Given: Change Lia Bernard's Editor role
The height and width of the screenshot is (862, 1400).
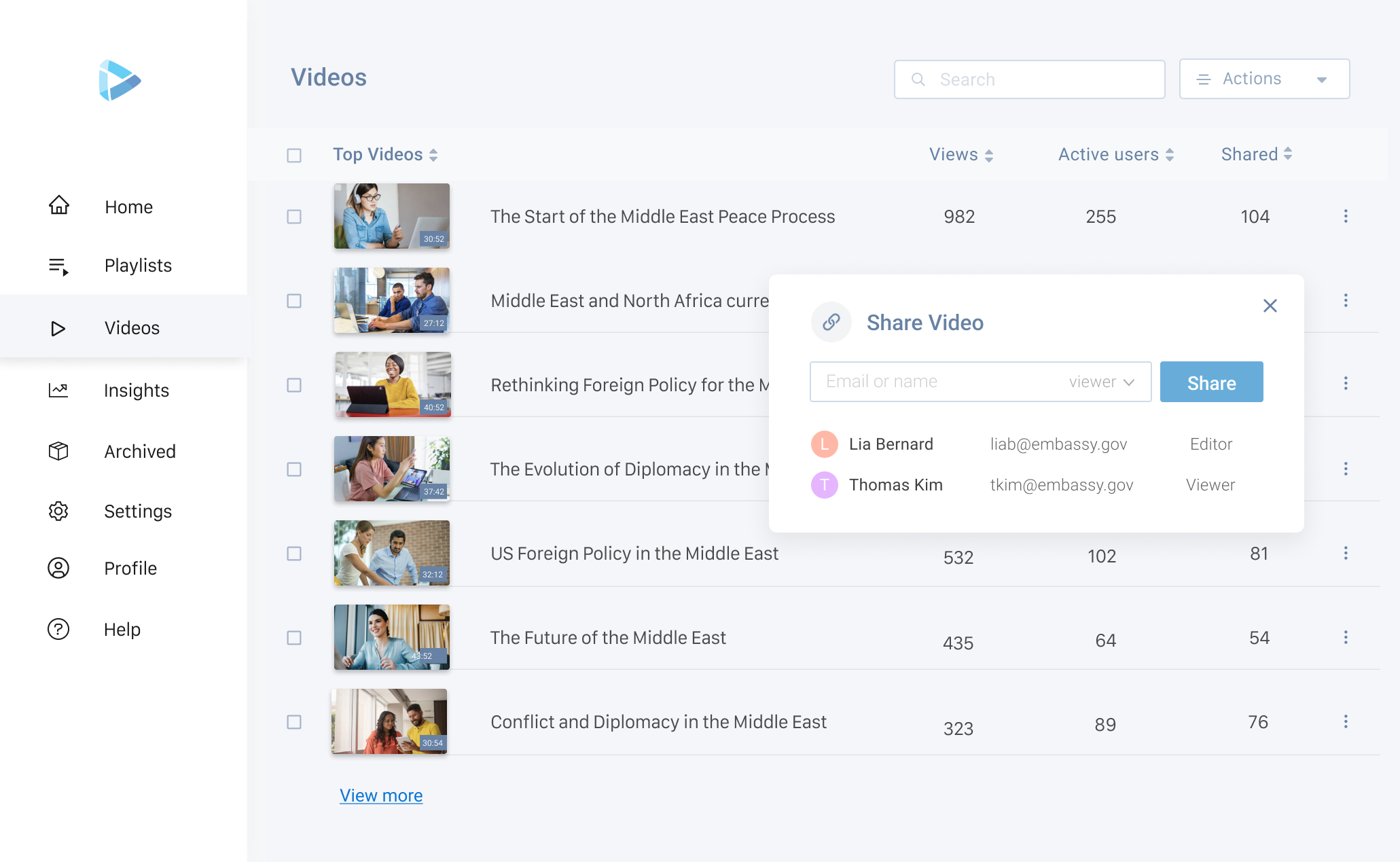Looking at the screenshot, I should [1210, 444].
